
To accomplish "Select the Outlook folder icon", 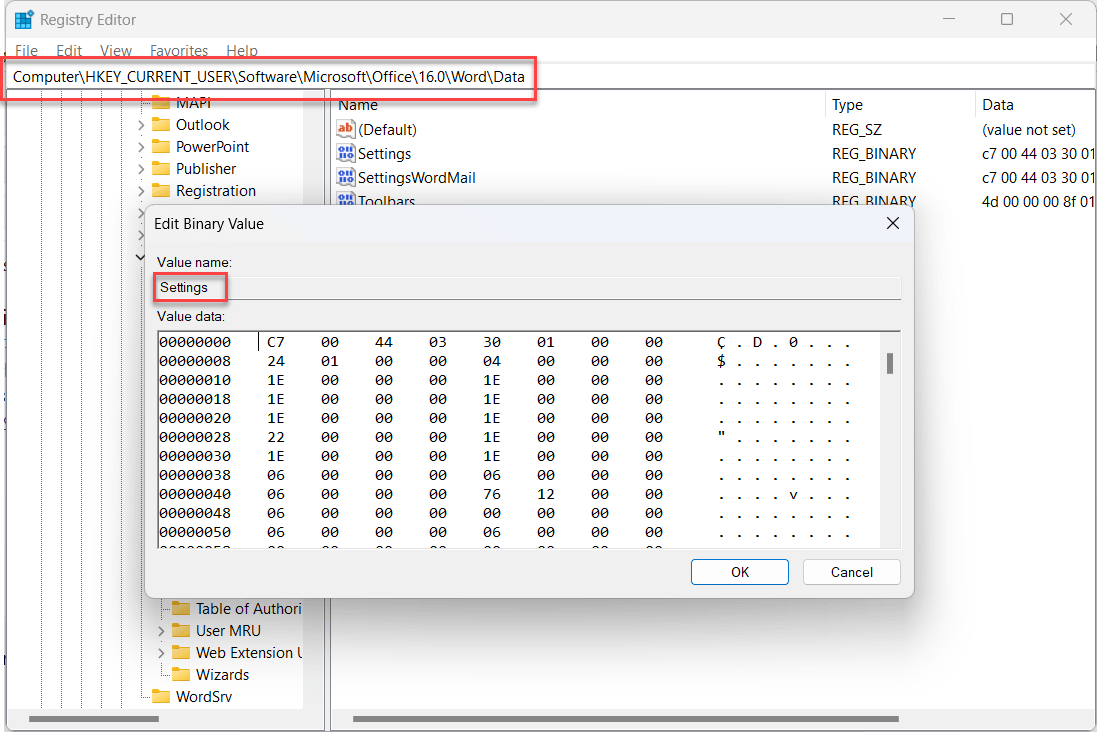I will point(161,125).
